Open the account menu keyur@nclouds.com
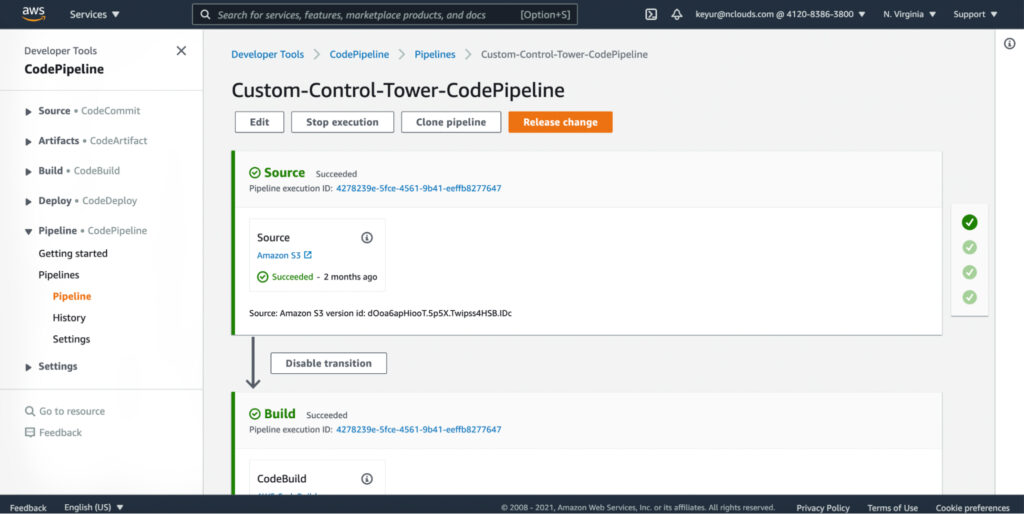Image resolution: width=1024 pixels, height=514 pixels. (x=780, y=14)
